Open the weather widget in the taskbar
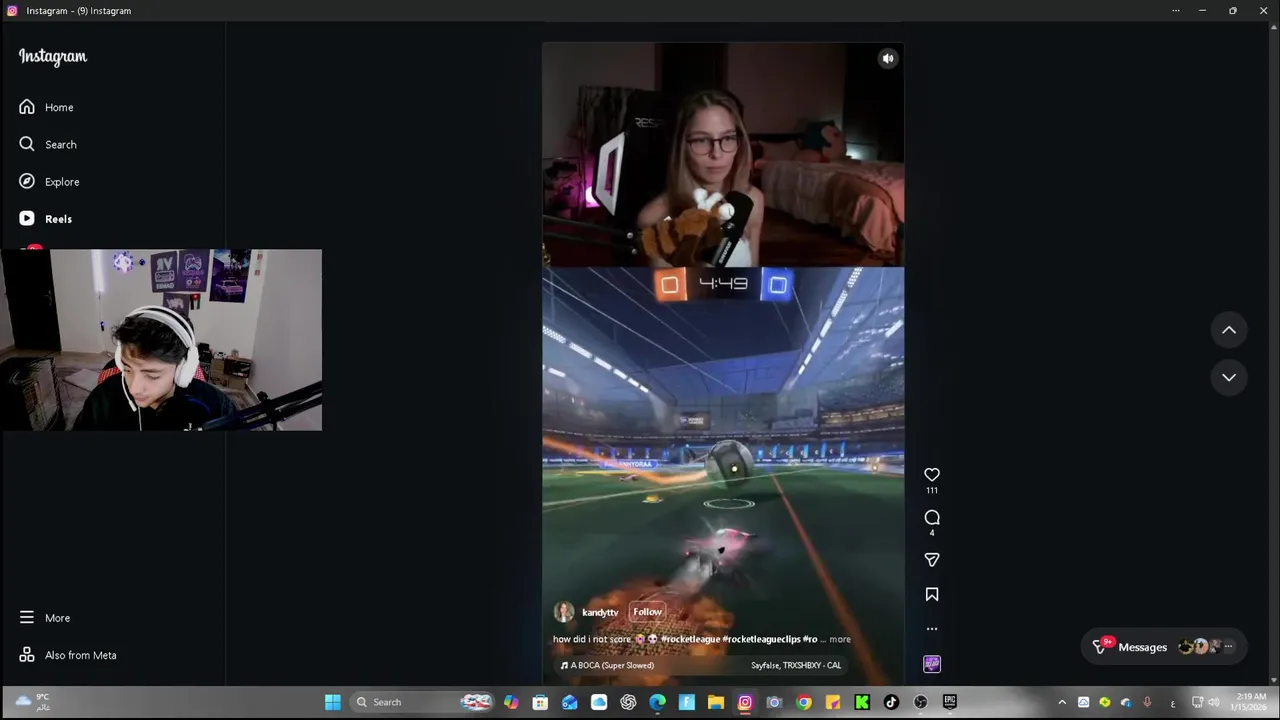 pos(33,702)
